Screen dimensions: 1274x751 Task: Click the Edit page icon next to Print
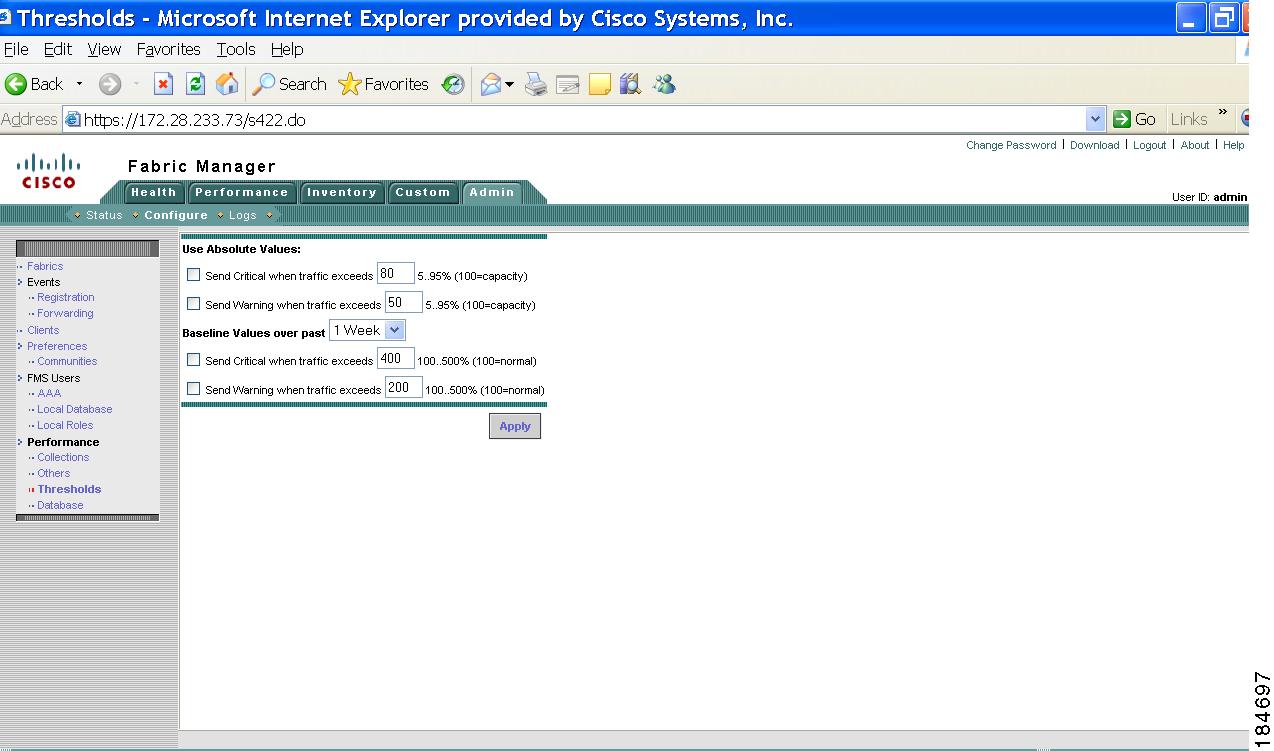(568, 86)
